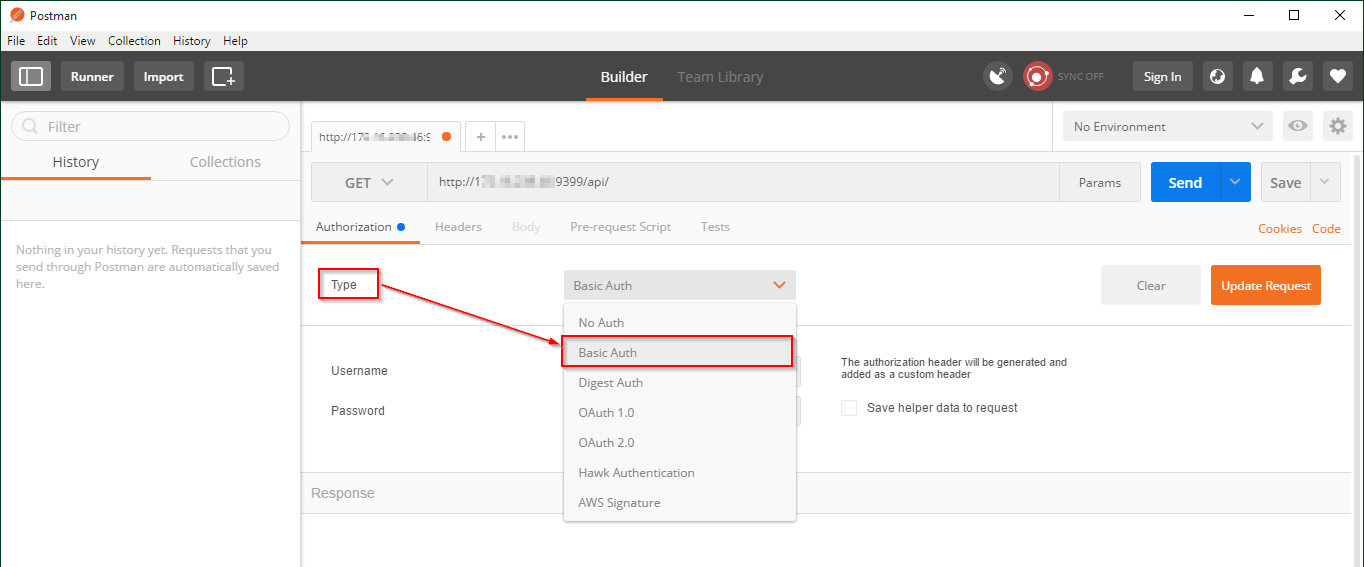Open the View menu
Viewport: 1364px width, 567px height.
pyautogui.click(x=83, y=41)
